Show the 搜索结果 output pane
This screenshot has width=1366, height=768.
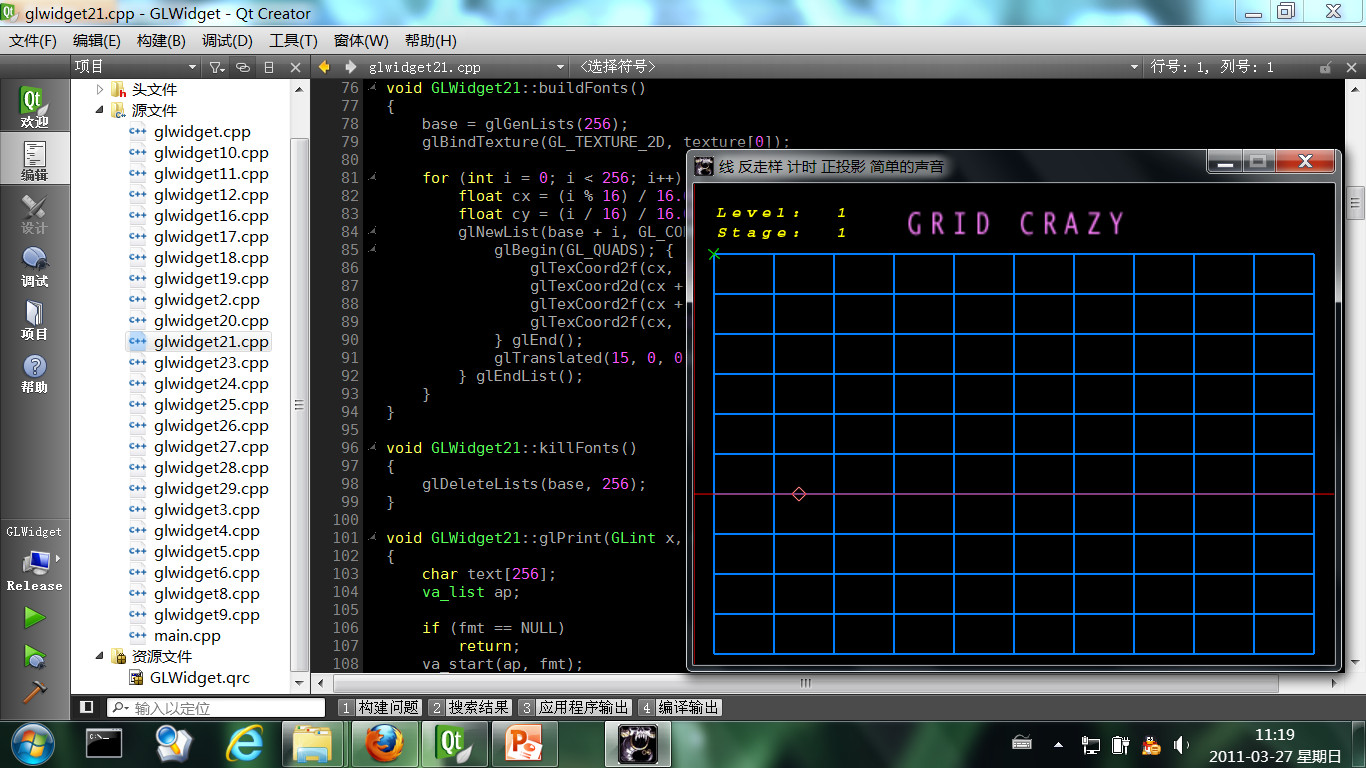470,707
